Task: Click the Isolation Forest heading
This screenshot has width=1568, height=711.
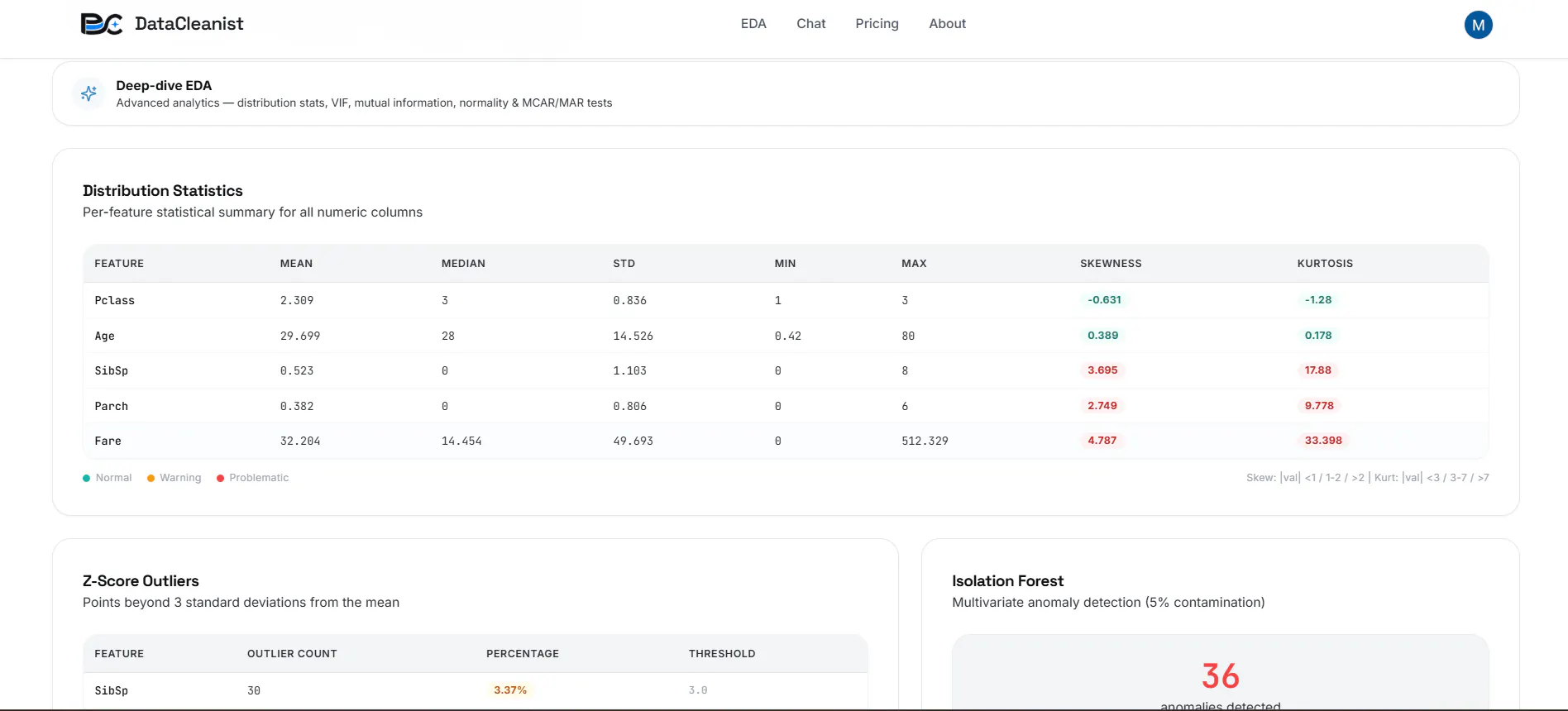Action: pyautogui.click(x=1007, y=581)
